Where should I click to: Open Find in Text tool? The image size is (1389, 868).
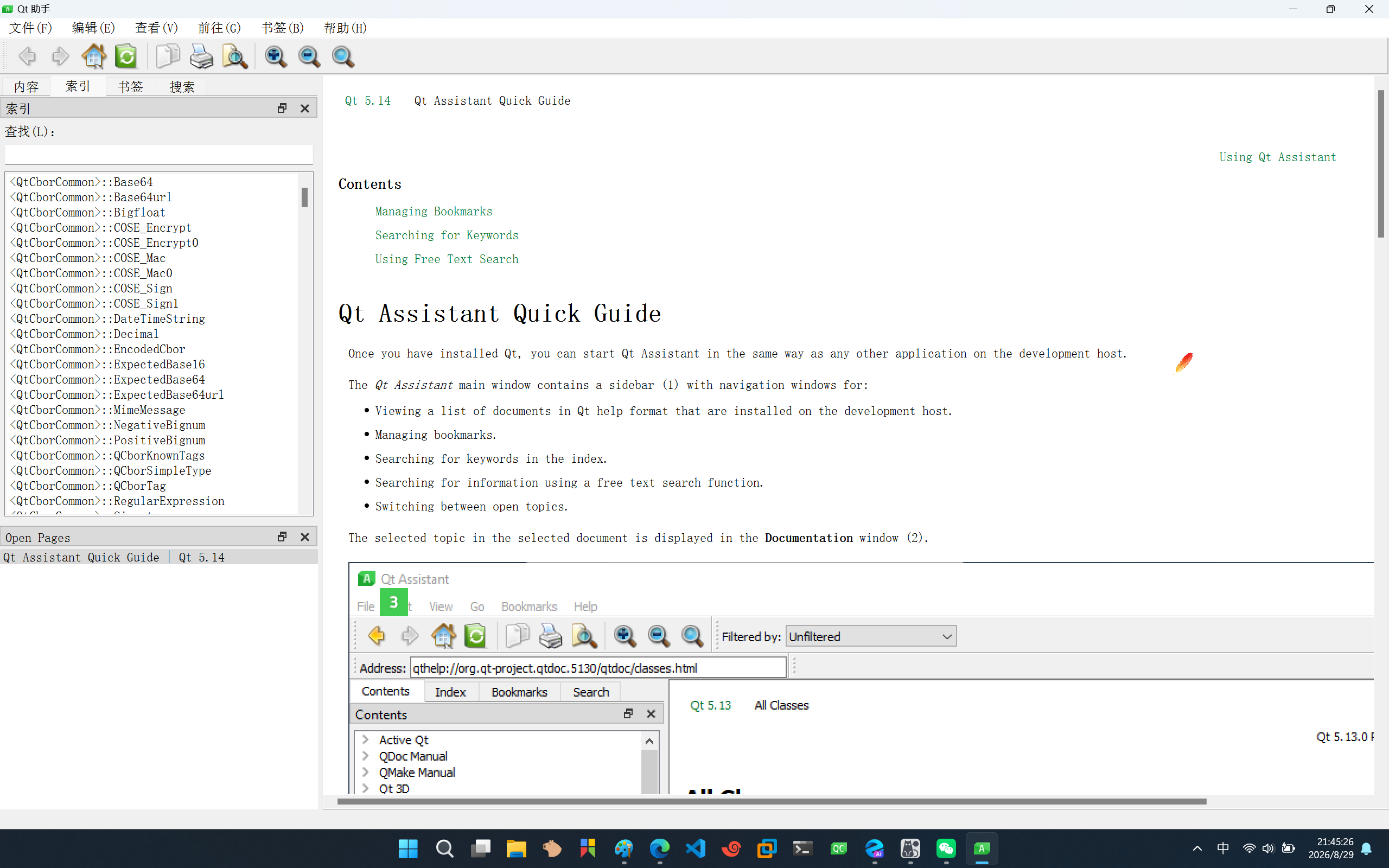pos(235,56)
